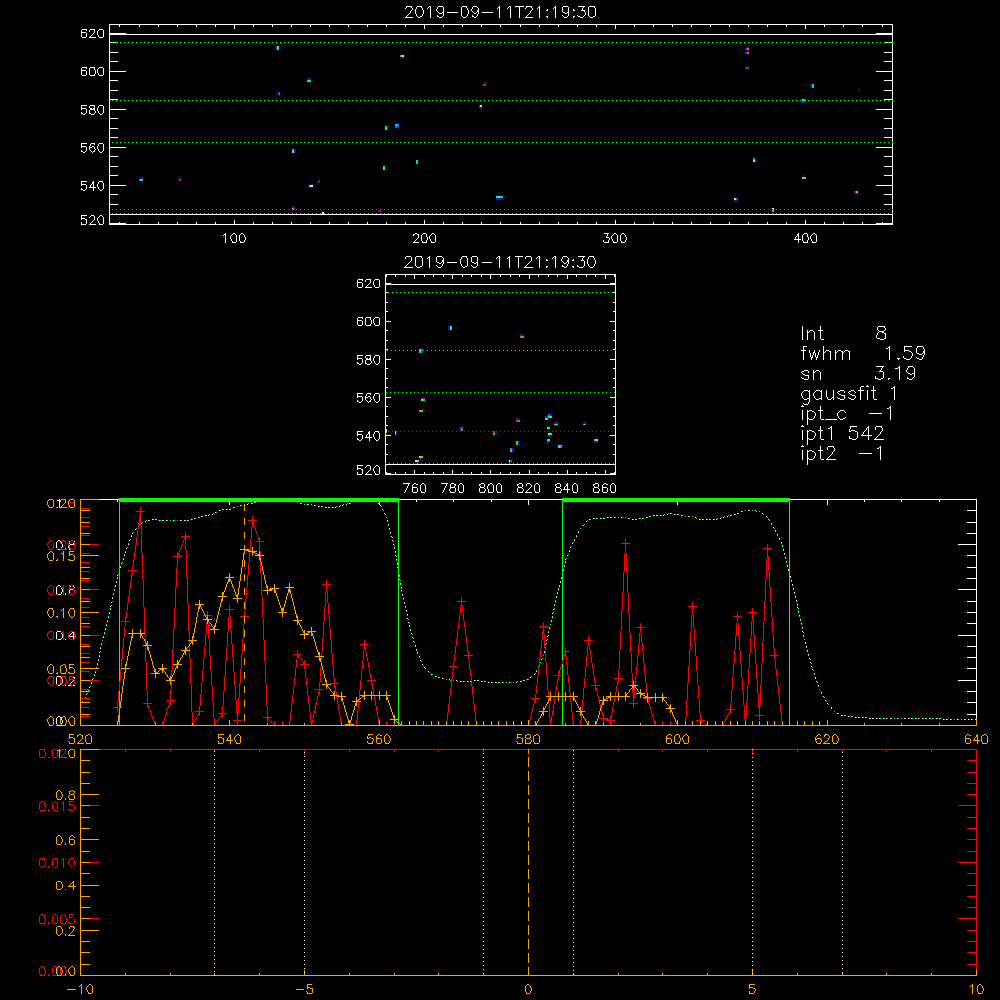Click the '600' x-axis label of the spectrum plot
The image size is (1000, 1000).
pos(677,739)
